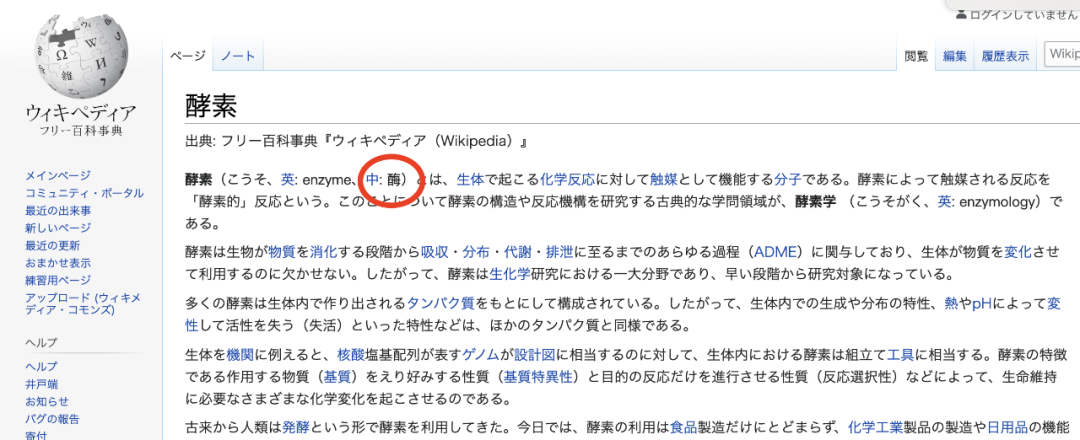Image resolution: width=1080 pixels, height=440 pixels.
Task: Open 新しいページ sidebar link
Action: [58, 228]
